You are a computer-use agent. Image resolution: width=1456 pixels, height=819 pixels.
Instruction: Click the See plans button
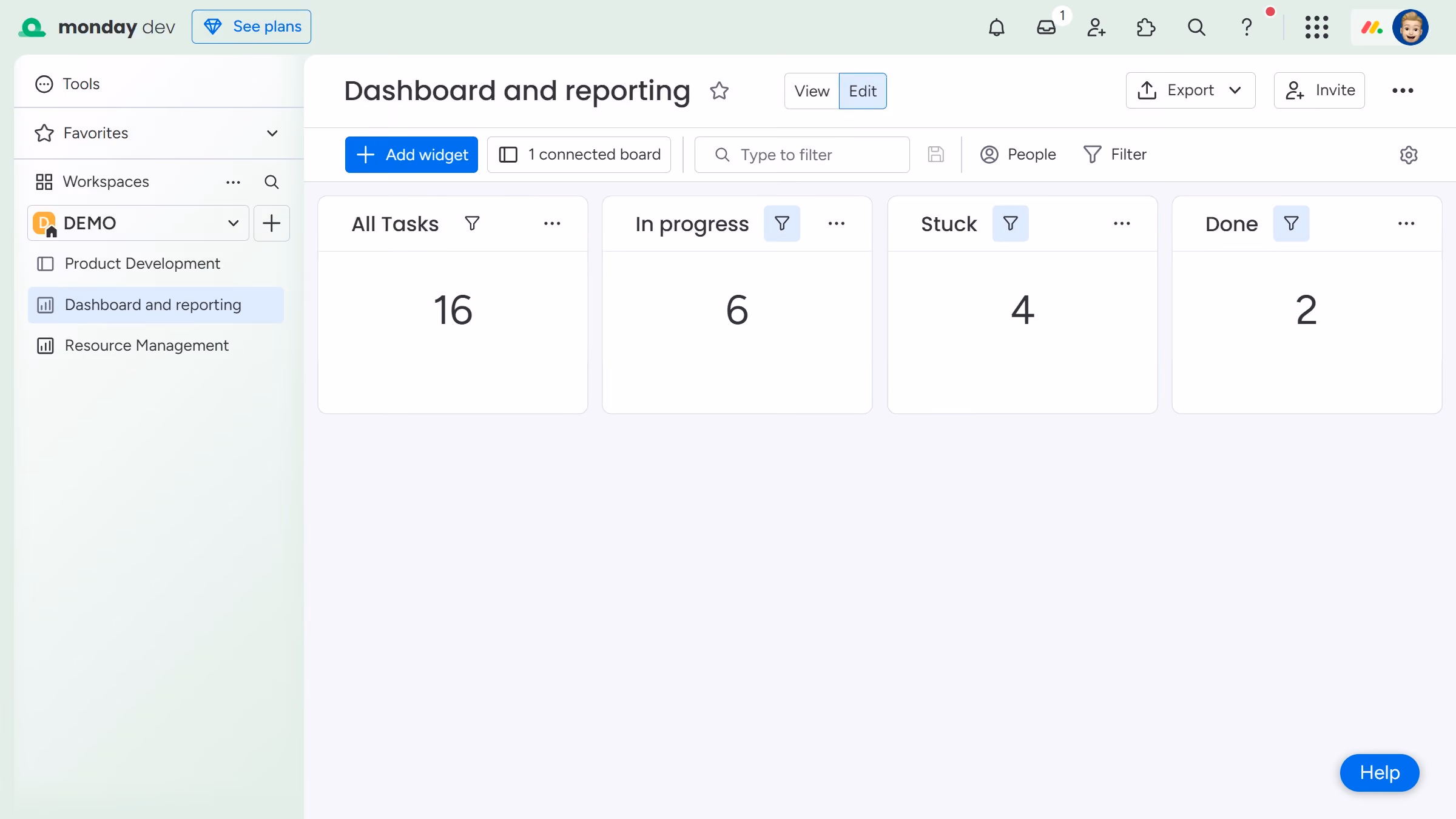pos(251,27)
